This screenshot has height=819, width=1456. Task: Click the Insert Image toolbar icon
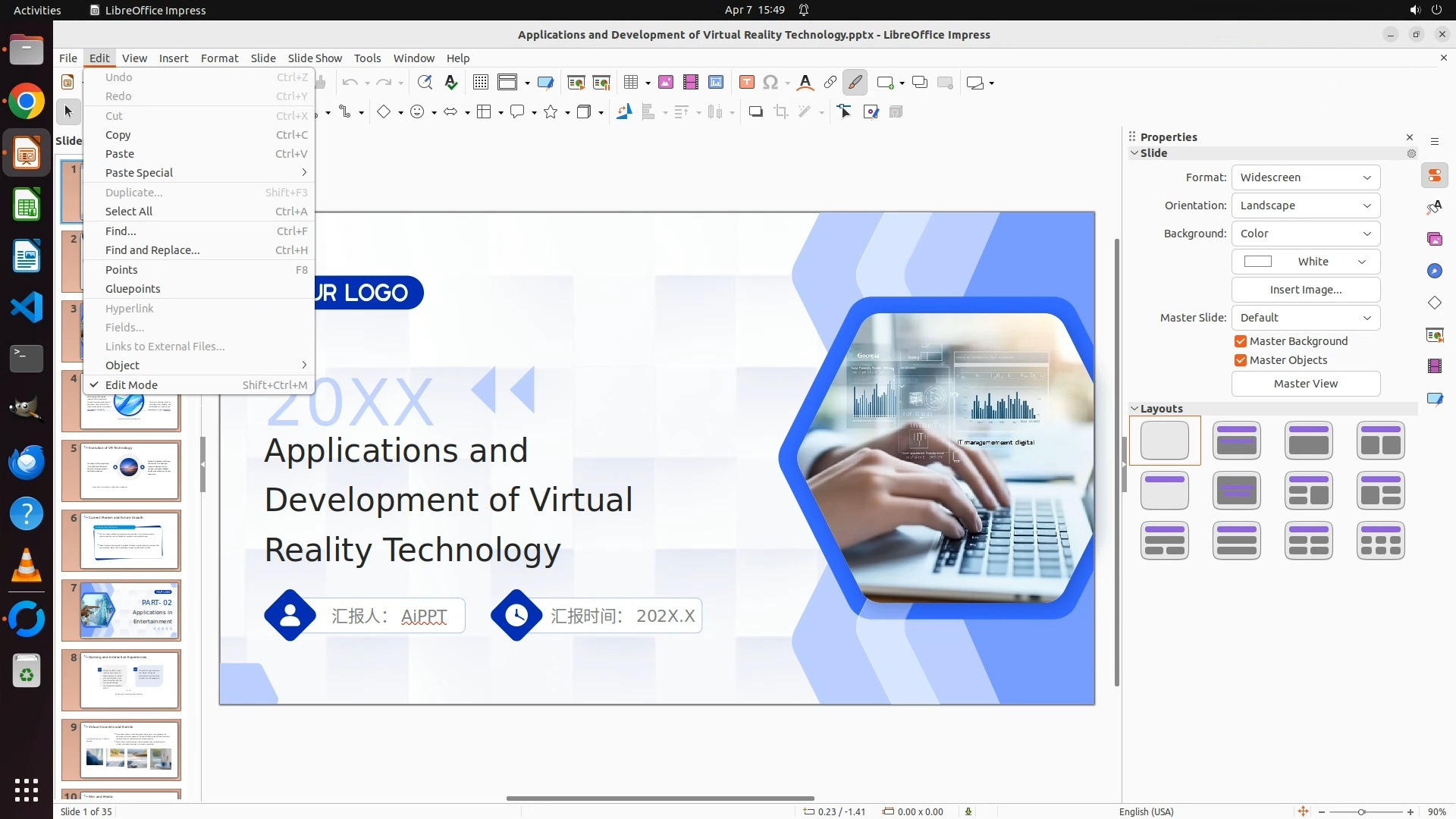pos(666,83)
